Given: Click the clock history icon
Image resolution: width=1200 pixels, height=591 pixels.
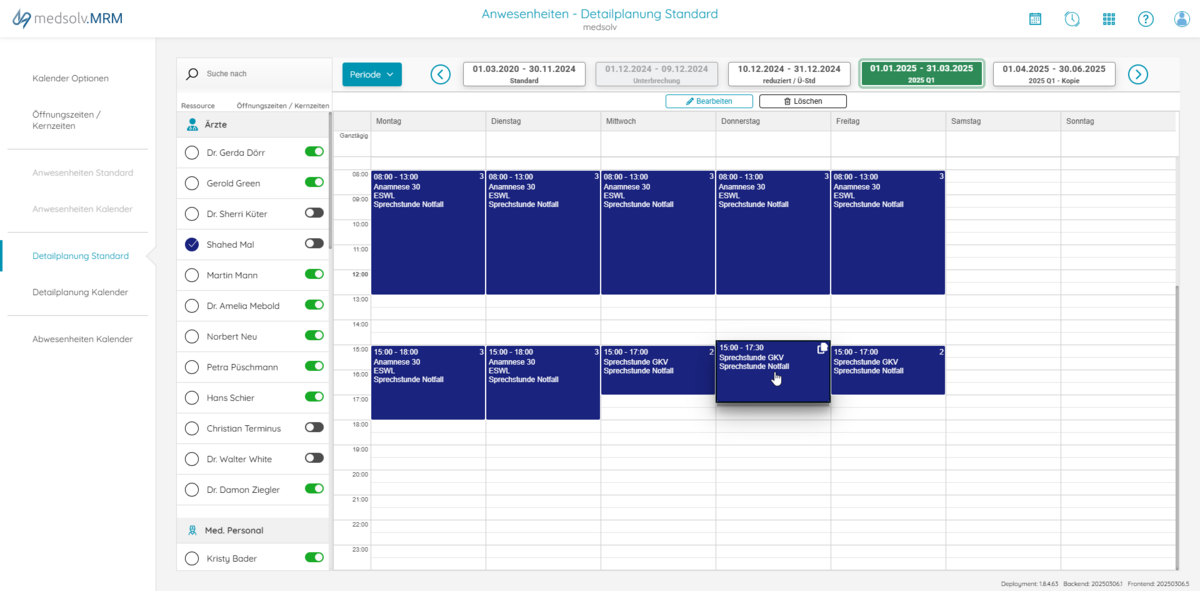Looking at the screenshot, I should pos(1072,19).
